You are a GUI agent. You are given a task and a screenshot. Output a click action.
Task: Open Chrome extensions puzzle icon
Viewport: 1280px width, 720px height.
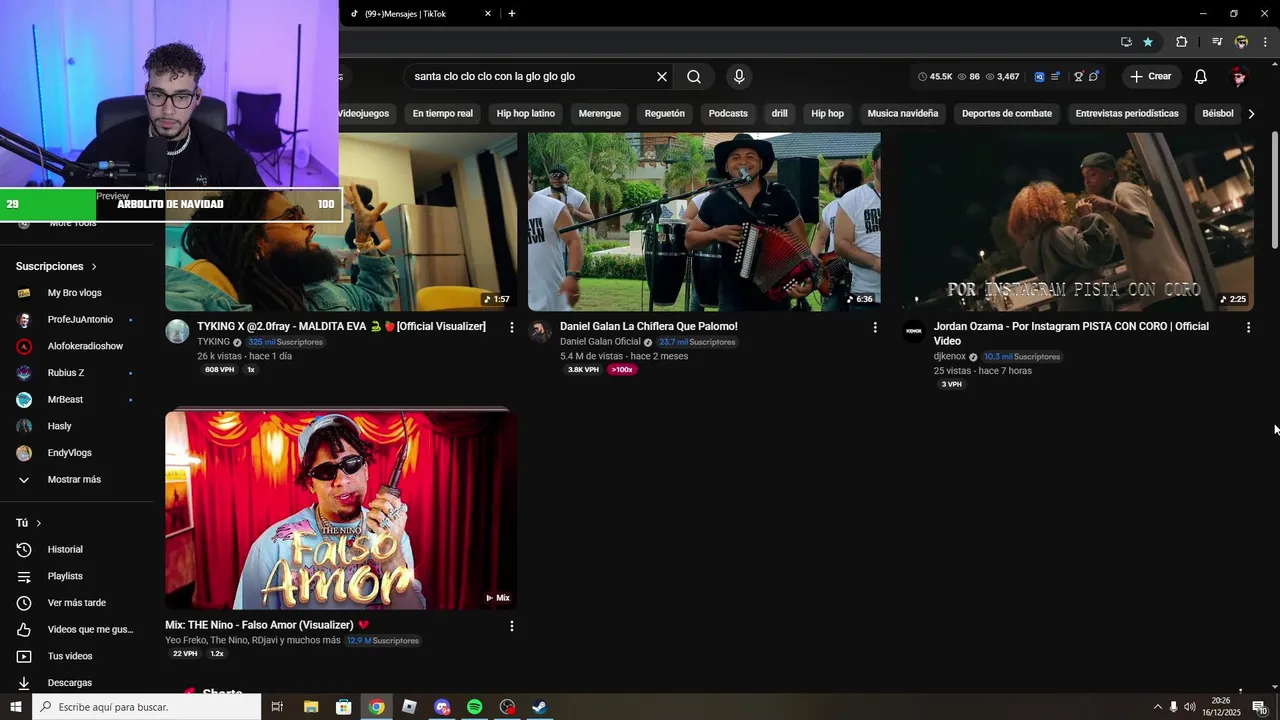click(1181, 42)
